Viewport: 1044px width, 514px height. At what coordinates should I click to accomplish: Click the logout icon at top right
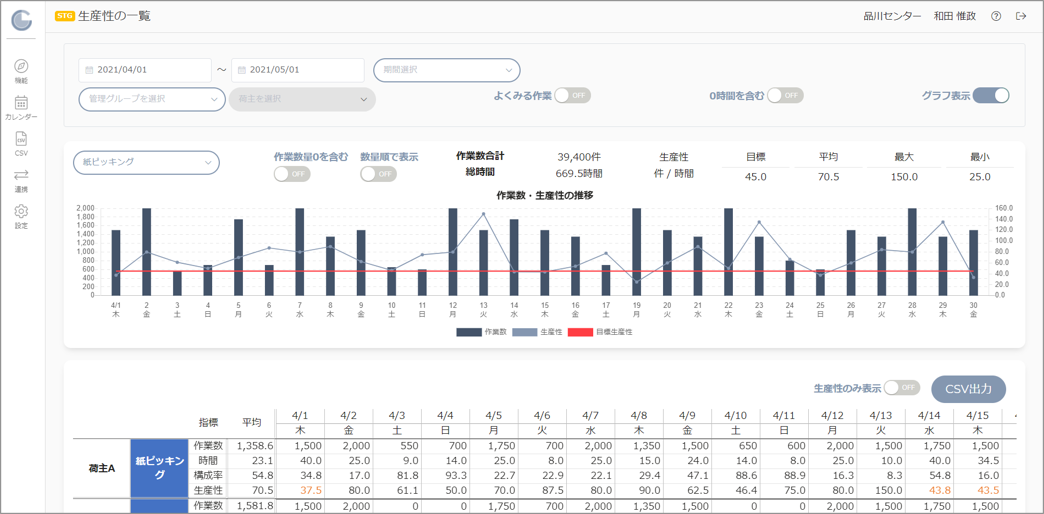[1021, 16]
